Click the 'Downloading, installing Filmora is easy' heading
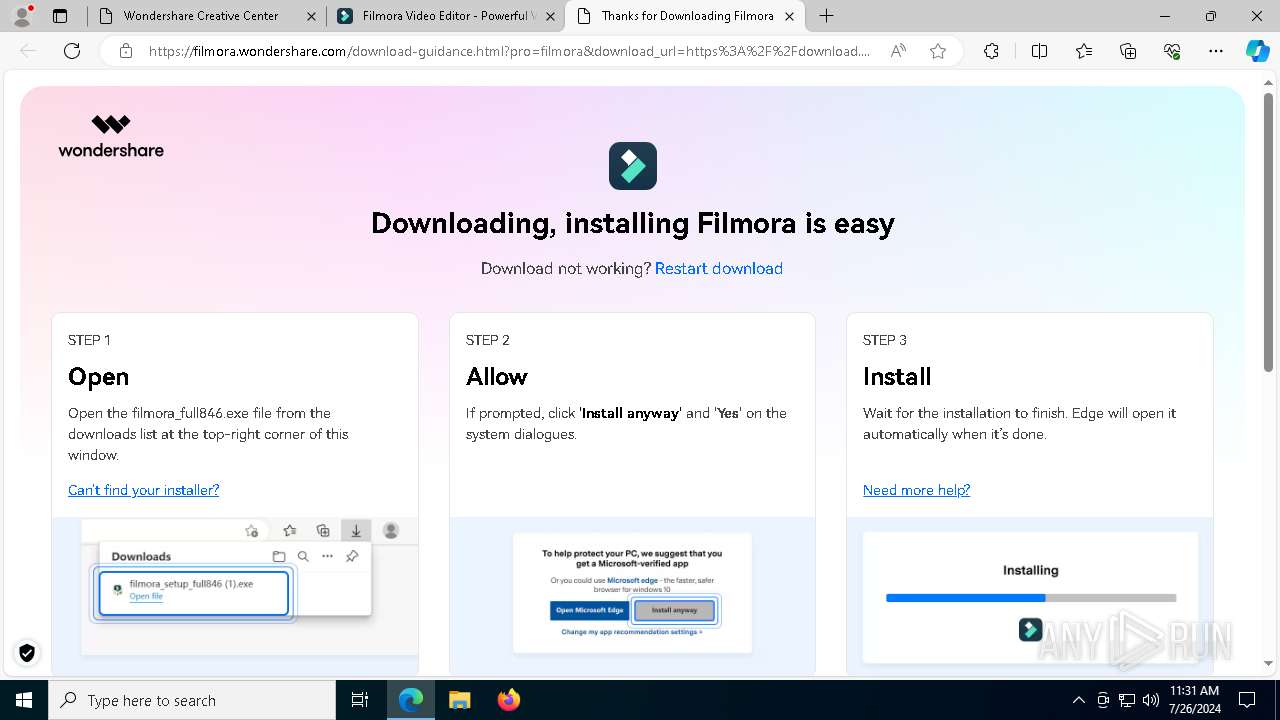 (x=632, y=223)
